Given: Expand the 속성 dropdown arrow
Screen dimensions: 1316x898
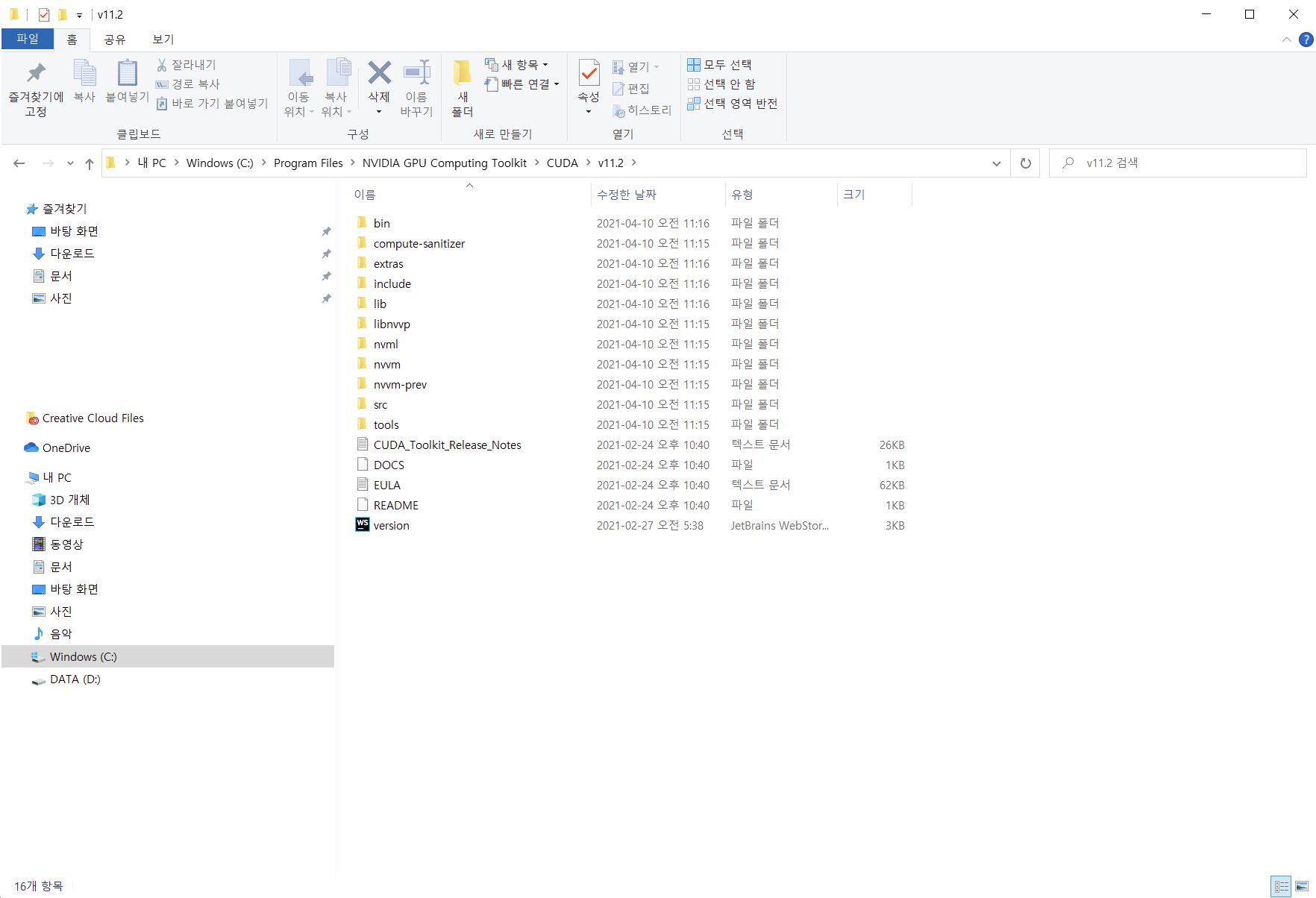Looking at the screenshot, I should click(589, 112).
